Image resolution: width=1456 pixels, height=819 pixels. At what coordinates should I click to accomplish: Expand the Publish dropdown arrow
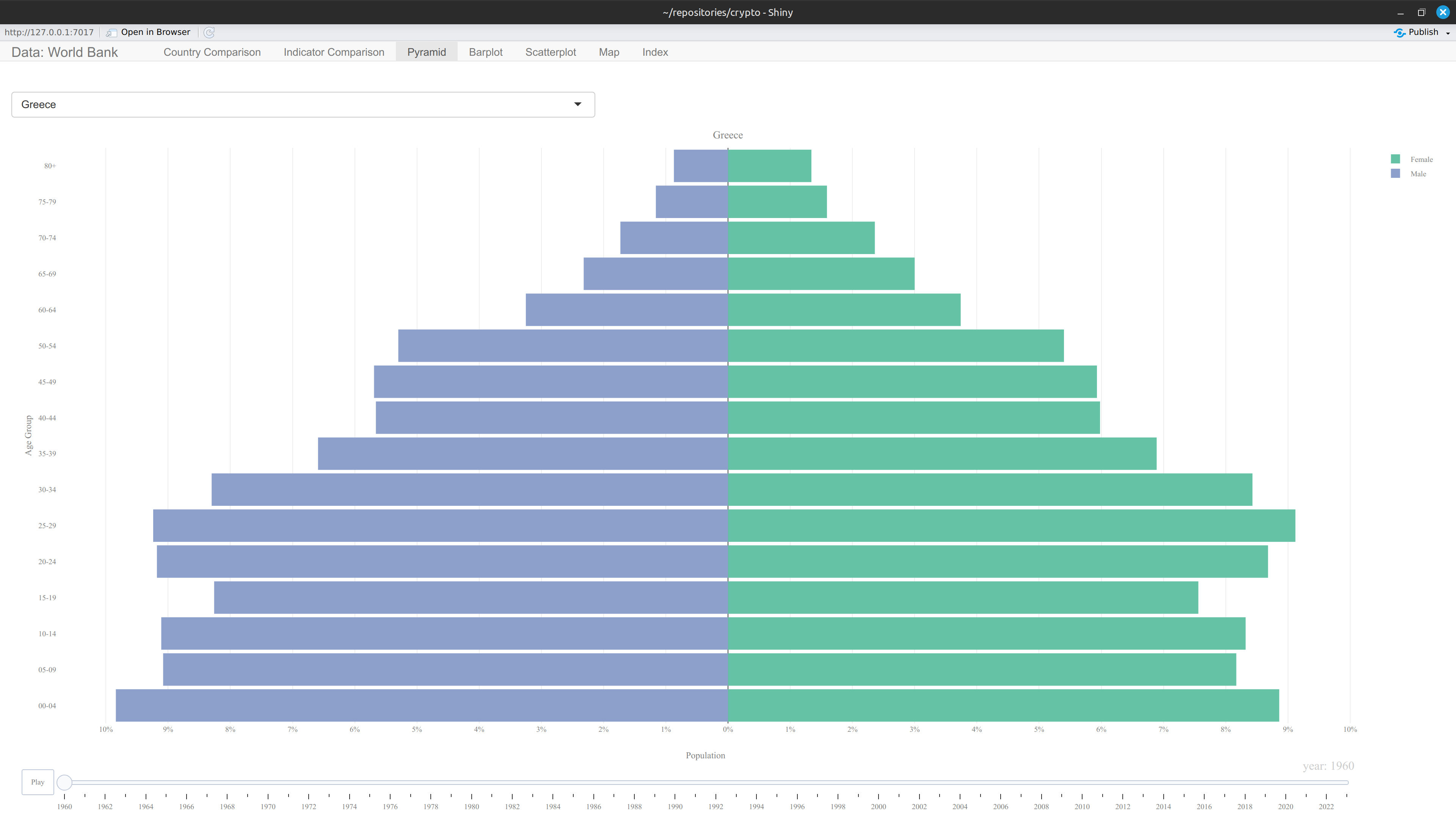click(x=1448, y=33)
